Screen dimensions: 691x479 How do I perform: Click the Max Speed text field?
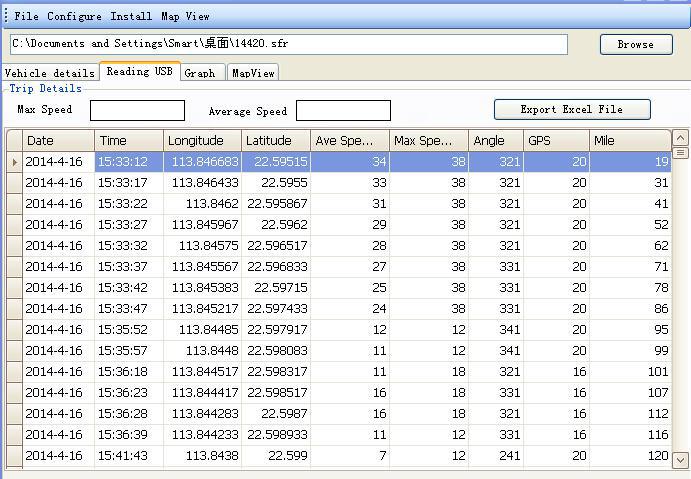pyautogui.click(x=137, y=110)
